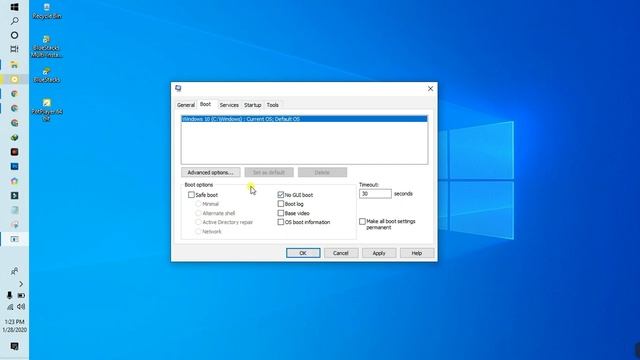Check OS boot information option
The image size is (640, 360).
pyautogui.click(x=280, y=222)
